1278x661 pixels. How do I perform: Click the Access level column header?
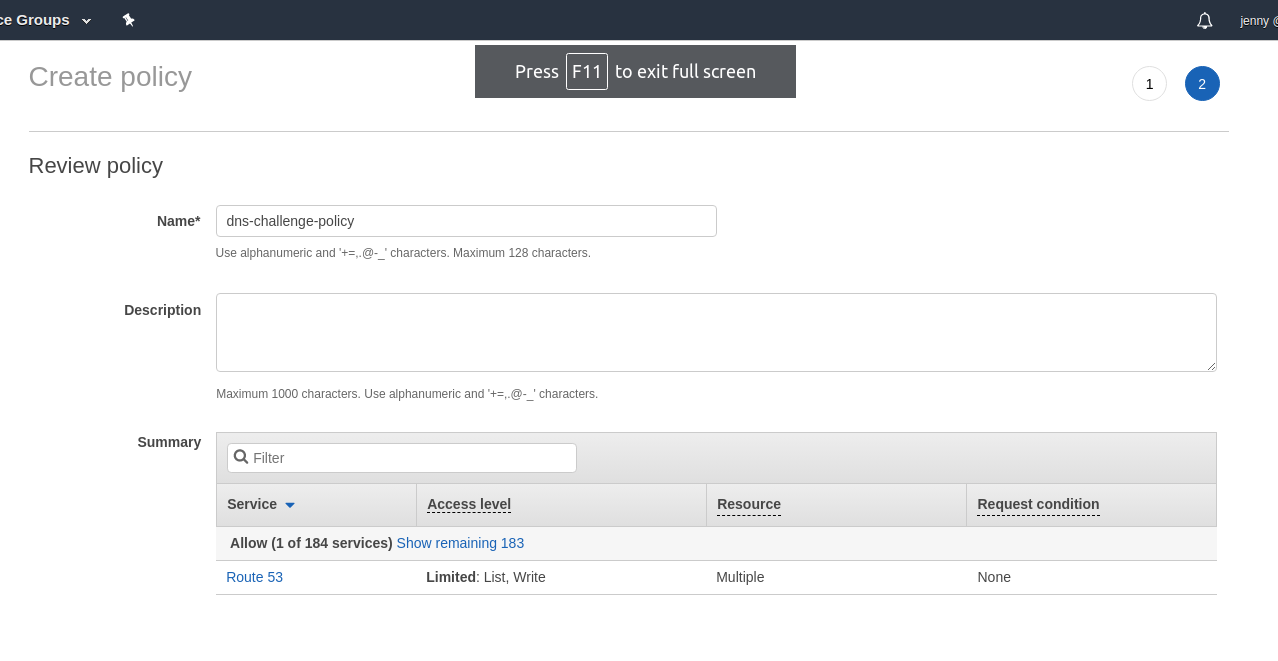(469, 504)
